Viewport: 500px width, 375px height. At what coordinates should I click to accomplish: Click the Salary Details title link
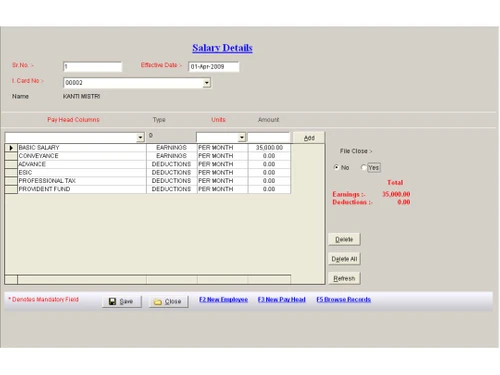pyautogui.click(x=222, y=48)
